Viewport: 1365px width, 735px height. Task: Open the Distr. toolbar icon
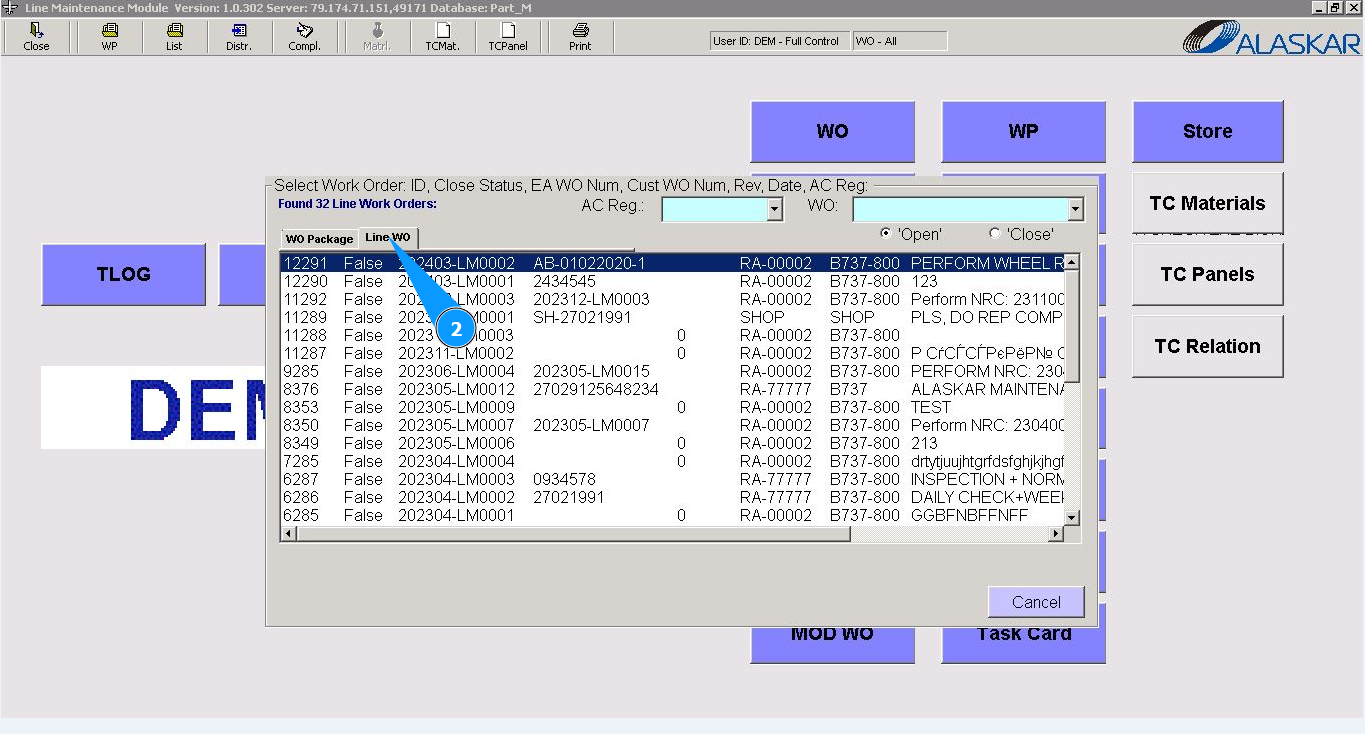click(239, 37)
